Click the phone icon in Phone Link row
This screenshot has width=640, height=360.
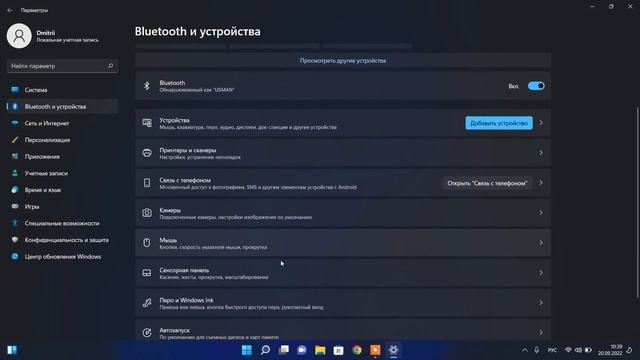point(147,183)
